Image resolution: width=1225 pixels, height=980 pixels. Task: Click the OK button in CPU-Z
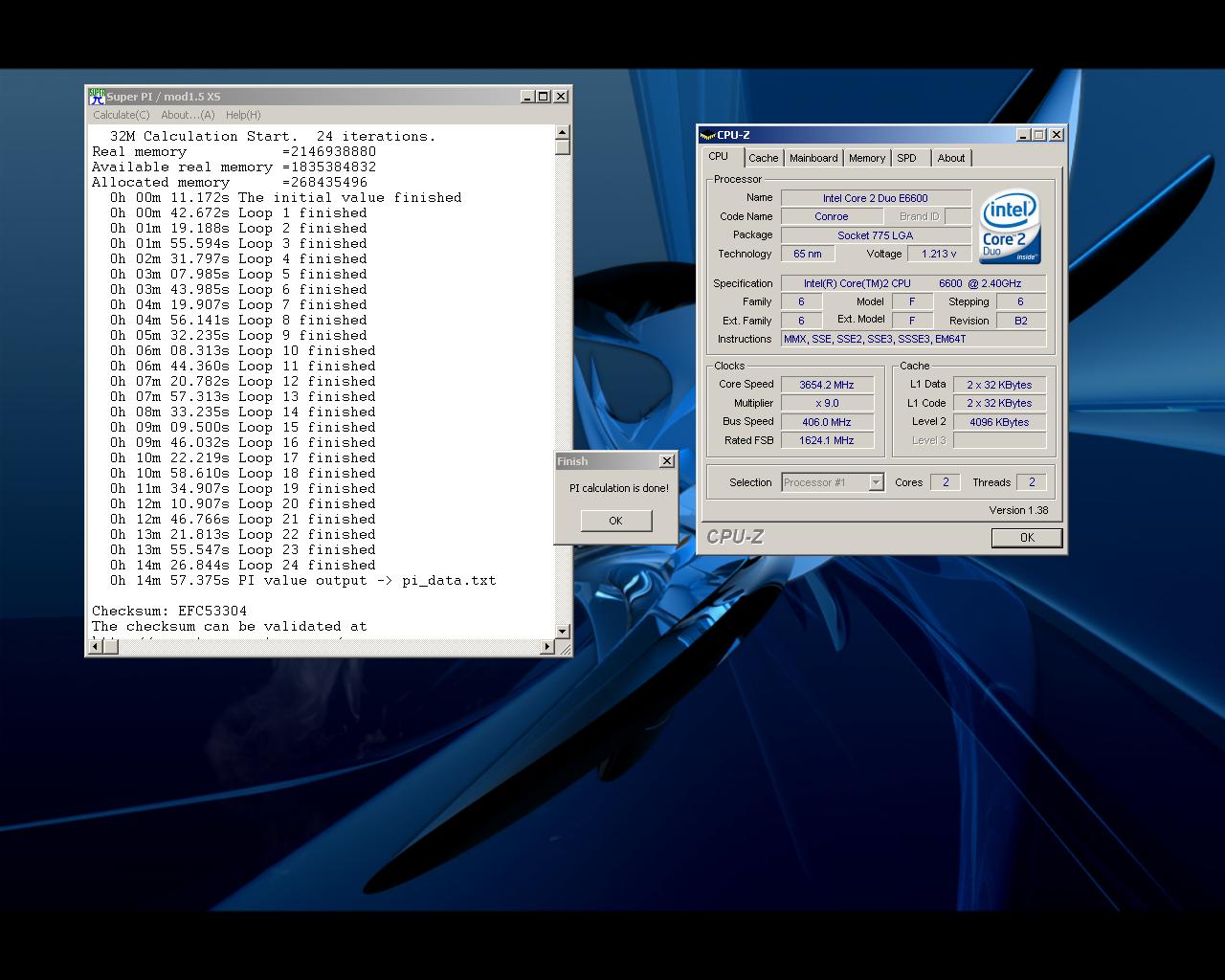[x=1027, y=538]
